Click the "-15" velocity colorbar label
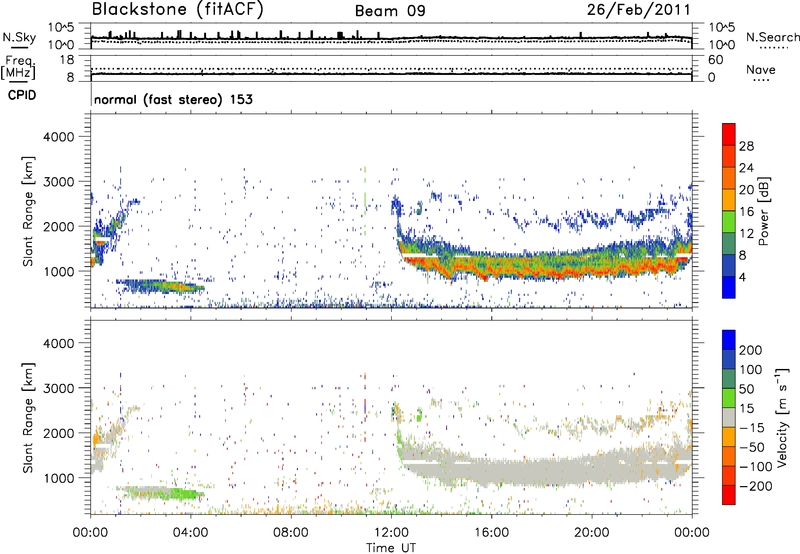Screen dimensions: 800x554 pyautogui.click(x=751, y=428)
